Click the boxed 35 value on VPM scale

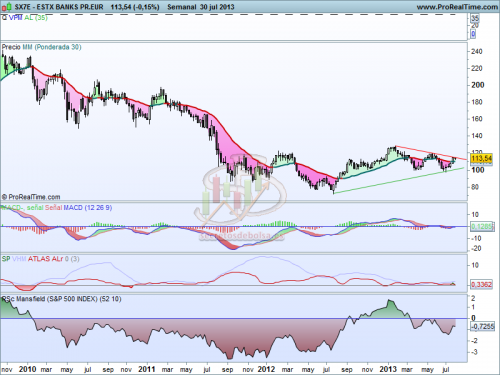tap(475, 18)
